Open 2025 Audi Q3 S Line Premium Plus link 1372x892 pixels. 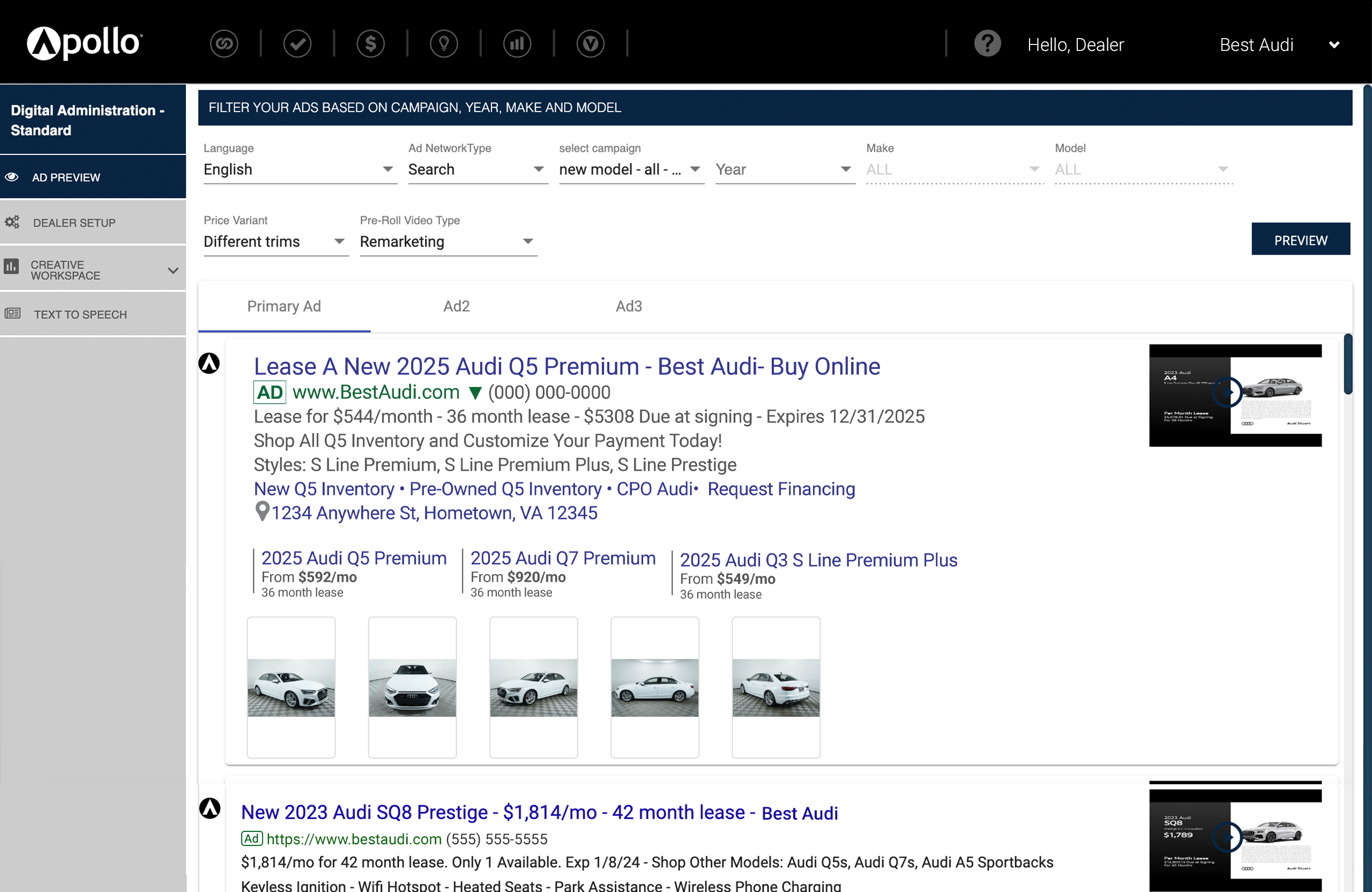click(818, 560)
